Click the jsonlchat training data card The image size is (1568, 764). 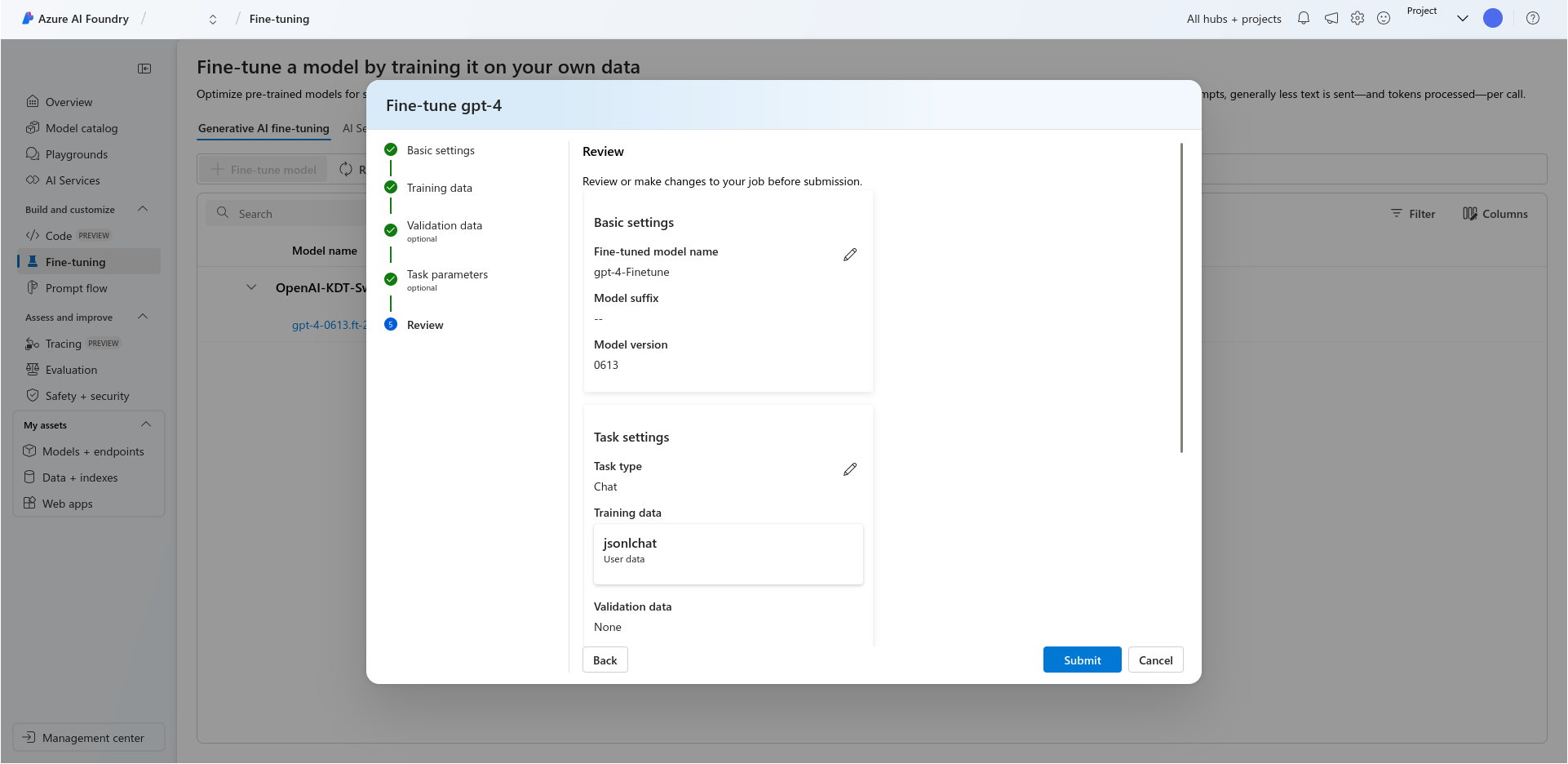728,554
